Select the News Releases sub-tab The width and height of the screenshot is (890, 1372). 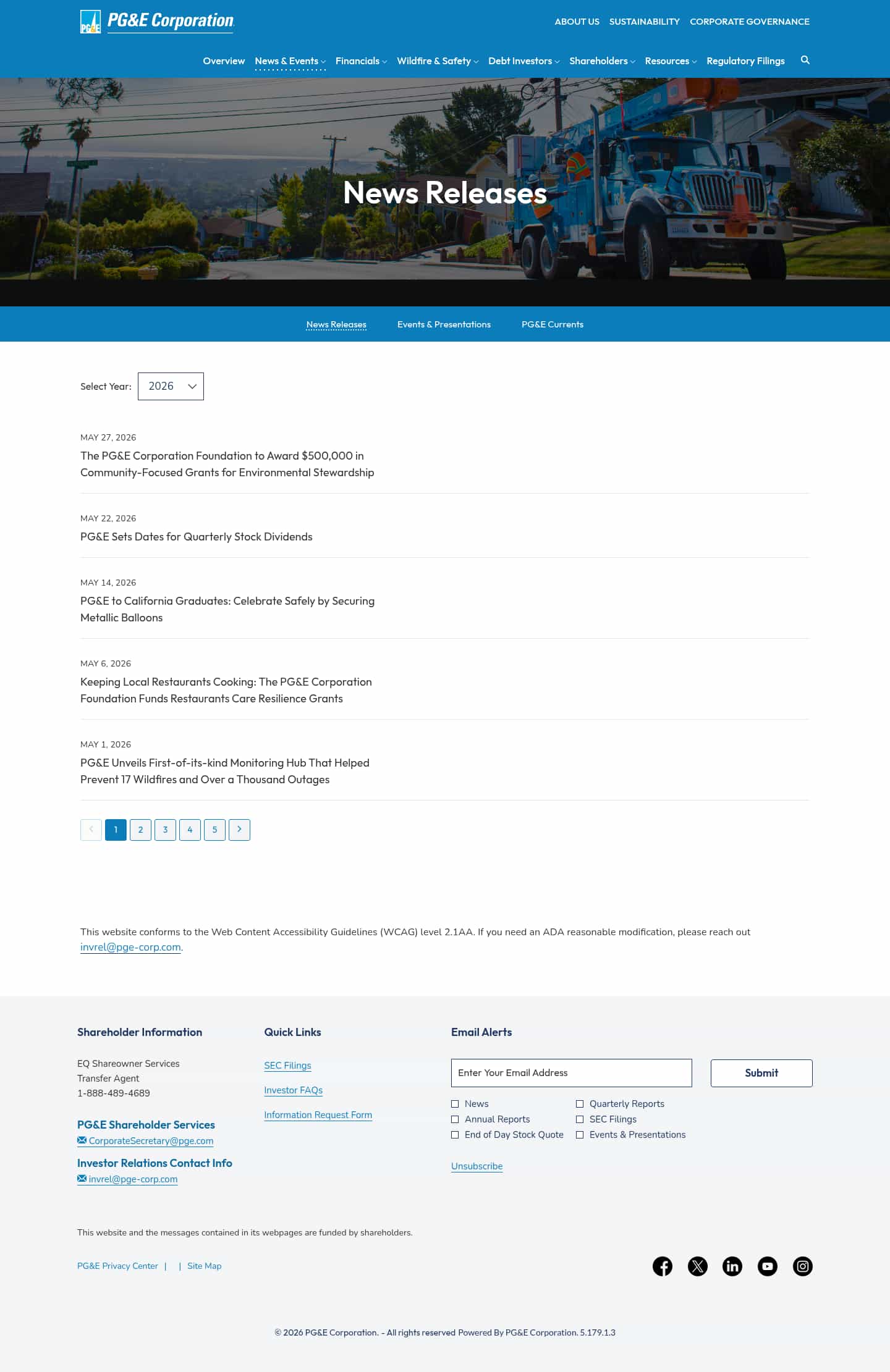tap(336, 324)
